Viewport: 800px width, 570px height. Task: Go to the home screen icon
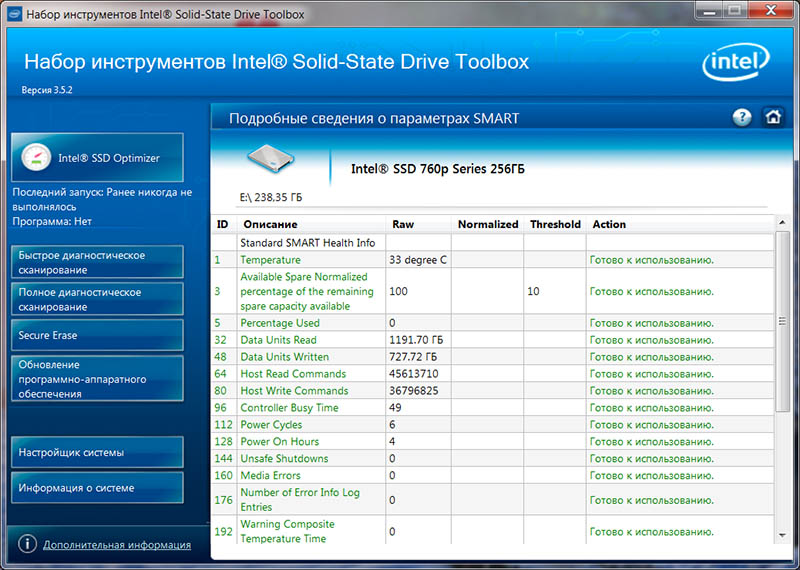pyautogui.click(x=773, y=117)
